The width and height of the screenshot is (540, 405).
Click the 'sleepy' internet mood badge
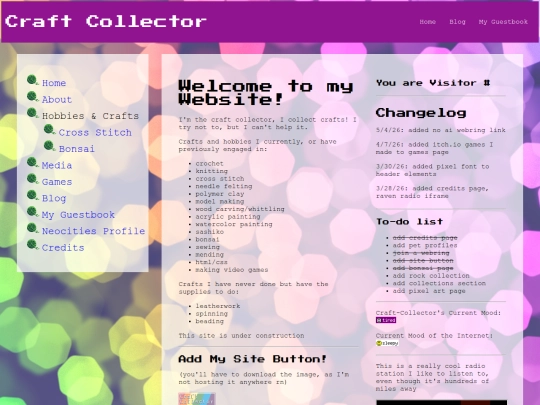387,343
